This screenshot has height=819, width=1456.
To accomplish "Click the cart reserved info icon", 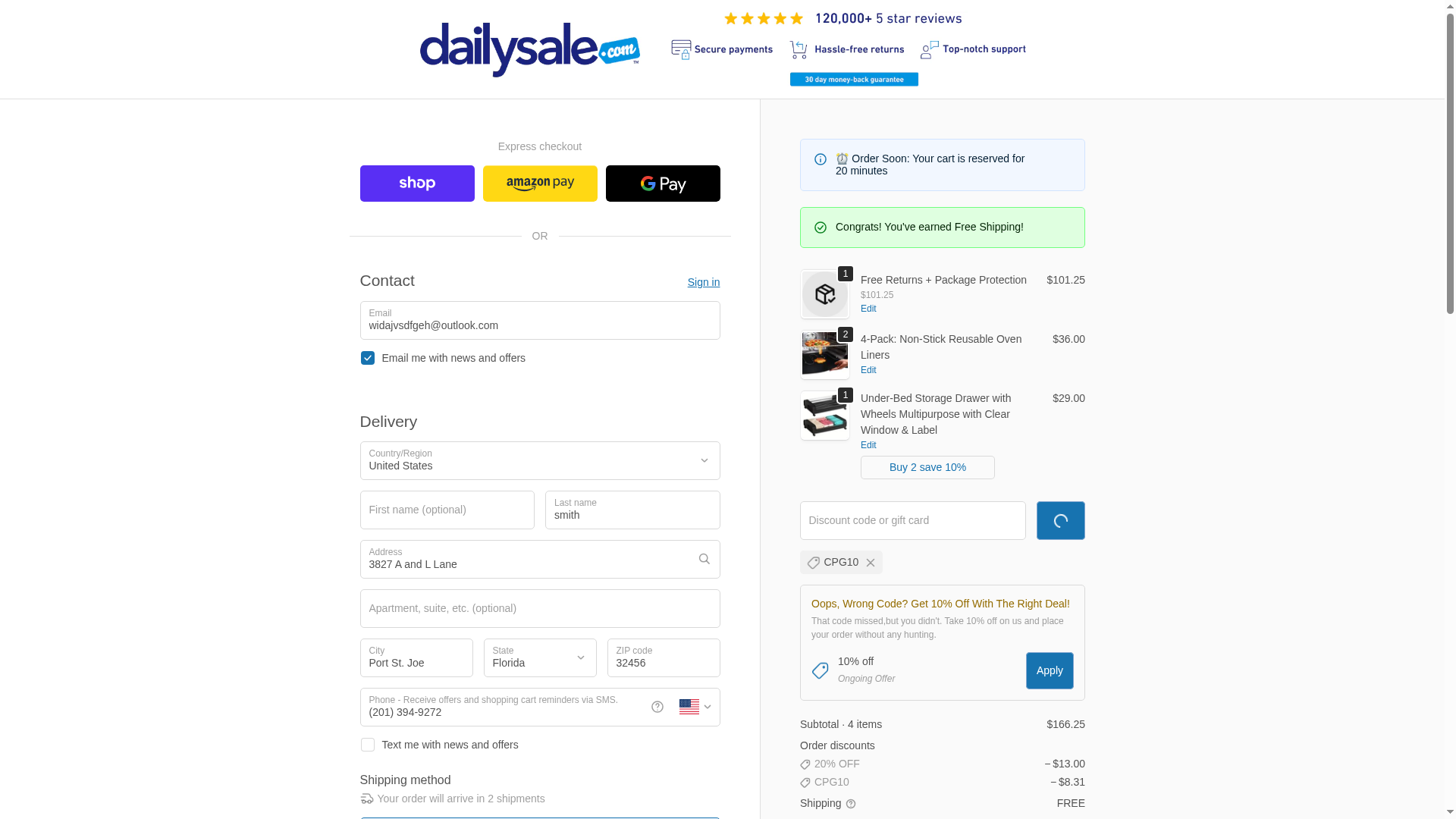I will click(821, 159).
